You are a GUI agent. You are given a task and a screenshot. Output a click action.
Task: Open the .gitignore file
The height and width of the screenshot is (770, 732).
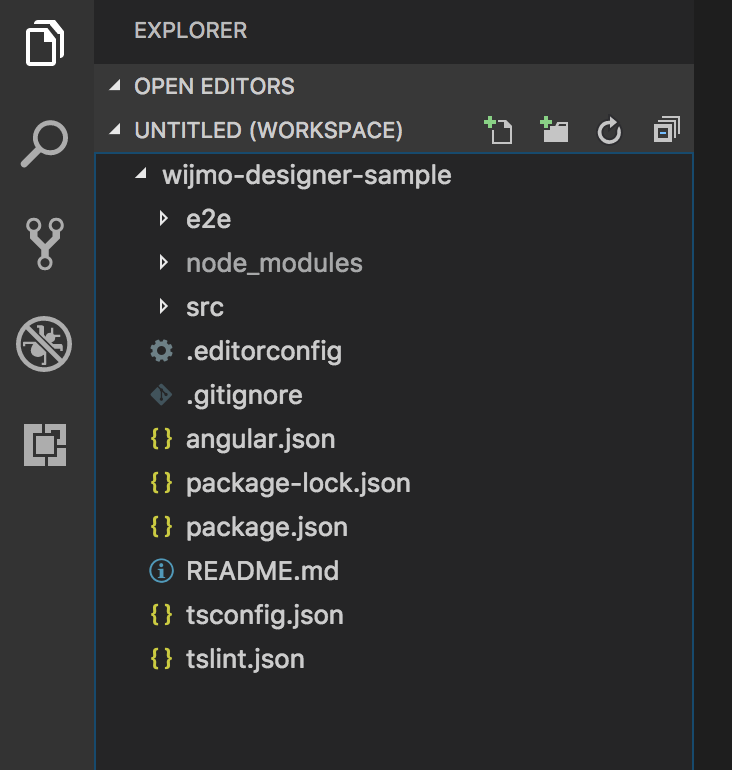click(244, 396)
